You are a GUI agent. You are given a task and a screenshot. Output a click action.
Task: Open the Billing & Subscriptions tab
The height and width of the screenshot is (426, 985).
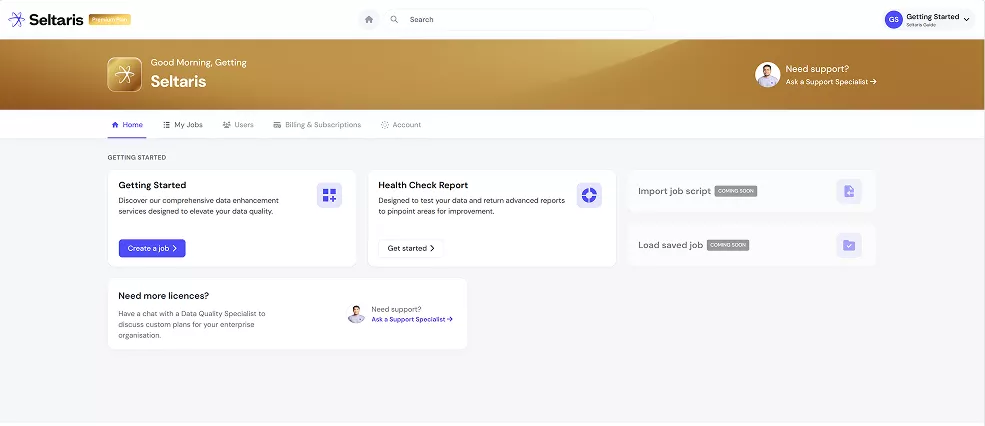coord(317,125)
